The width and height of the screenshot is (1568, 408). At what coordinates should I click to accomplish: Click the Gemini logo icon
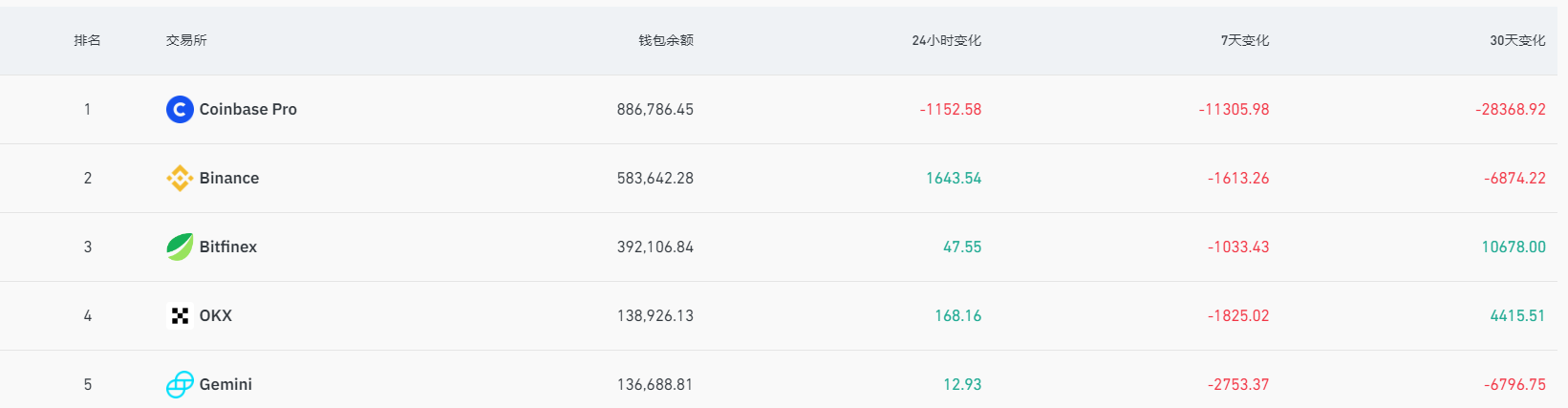pyautogui.click(x=180, y=385)
